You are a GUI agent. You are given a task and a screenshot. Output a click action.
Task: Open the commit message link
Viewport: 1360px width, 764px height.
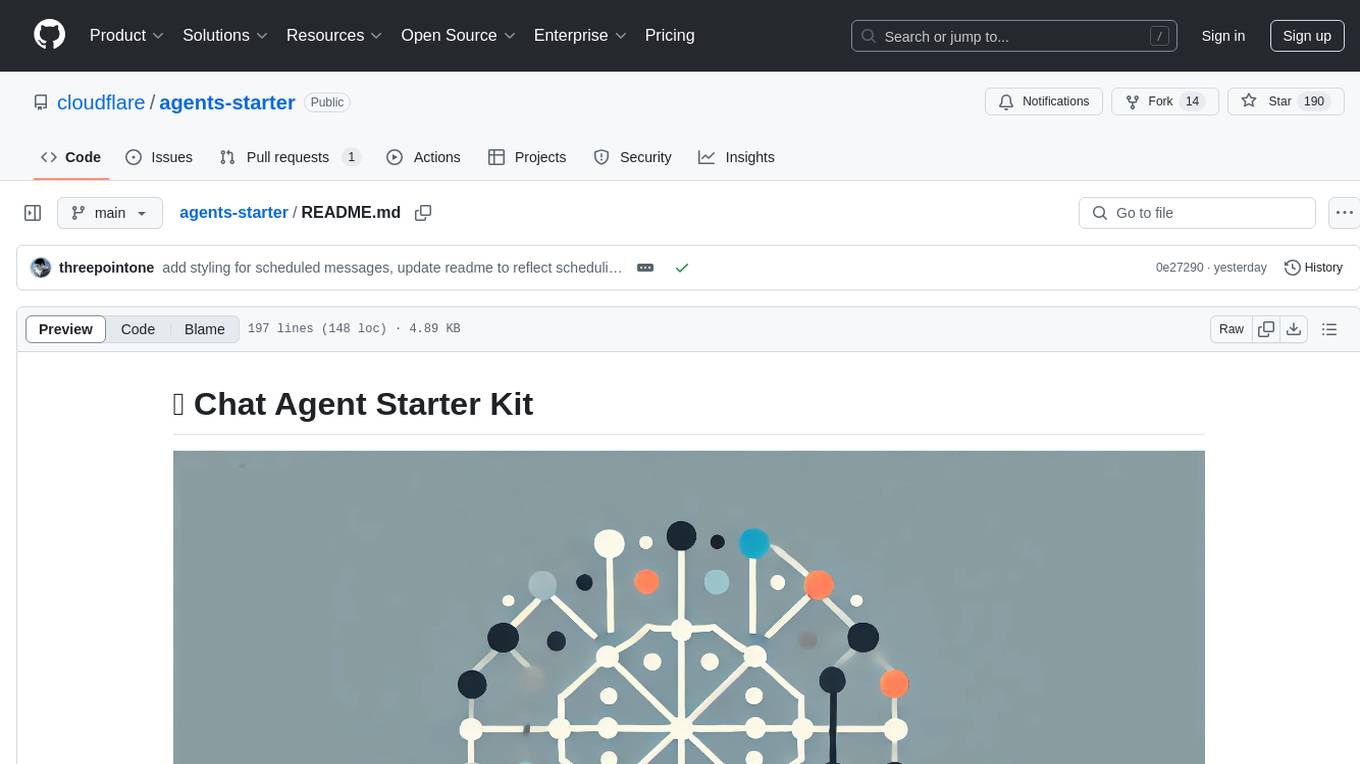tap(392, 268)
